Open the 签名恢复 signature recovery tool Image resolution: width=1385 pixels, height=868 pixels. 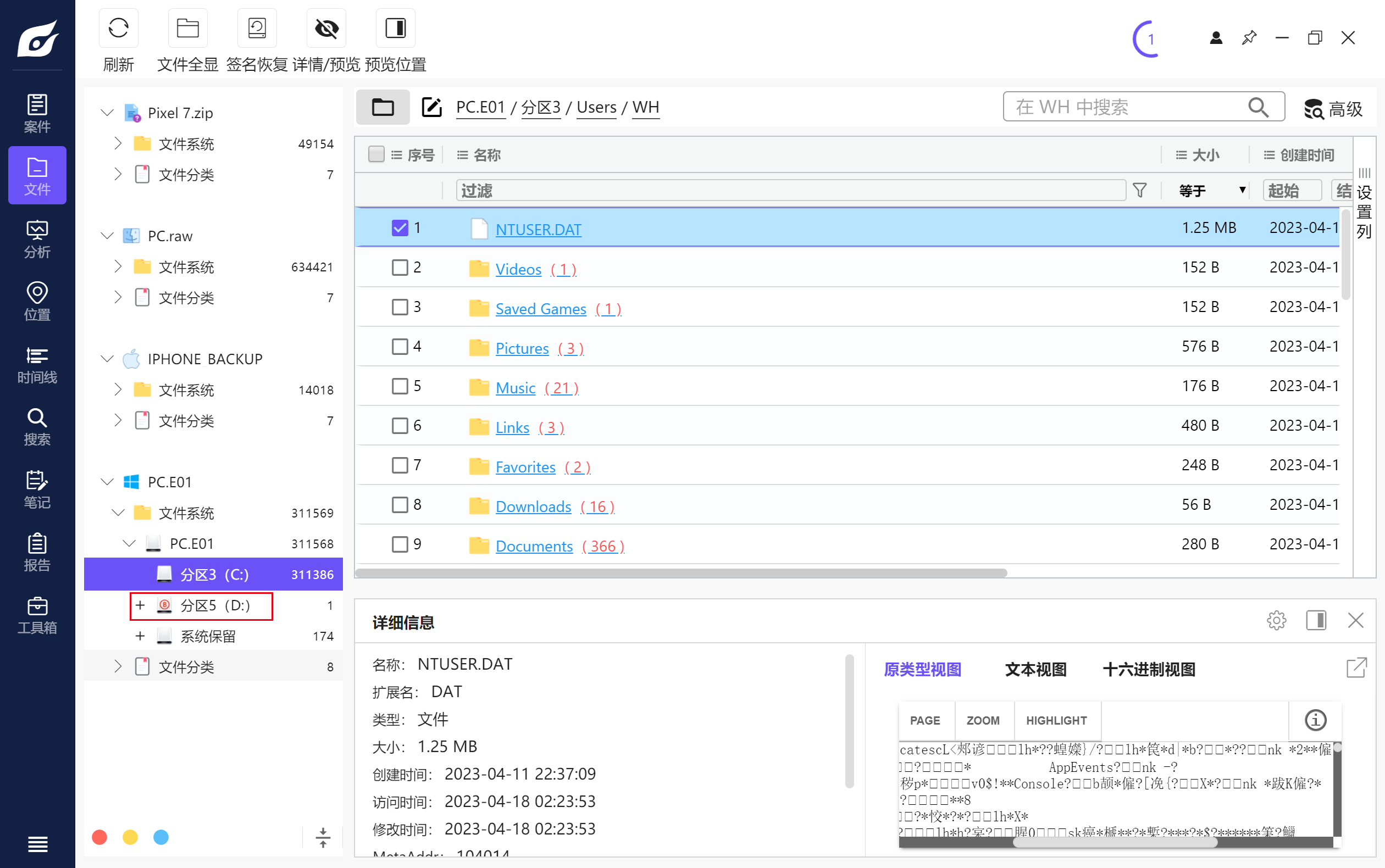(x=257, y=28)
